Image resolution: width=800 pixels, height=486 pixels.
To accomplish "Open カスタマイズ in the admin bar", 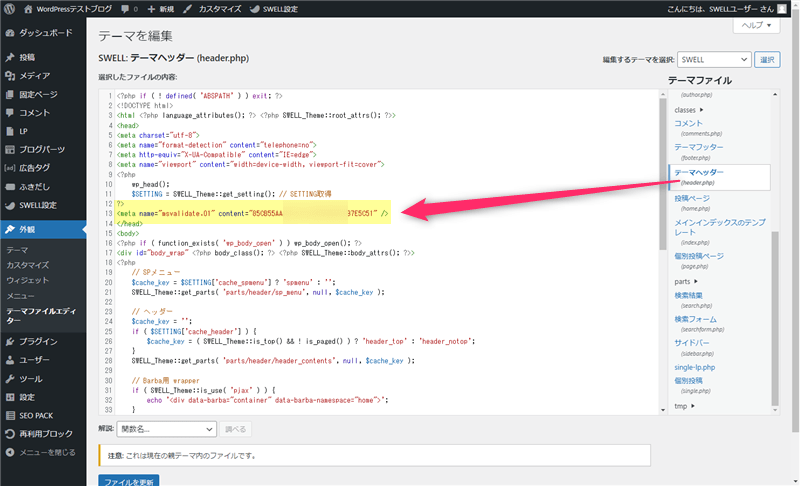I will pyautogui.click(x=219, y=9).
